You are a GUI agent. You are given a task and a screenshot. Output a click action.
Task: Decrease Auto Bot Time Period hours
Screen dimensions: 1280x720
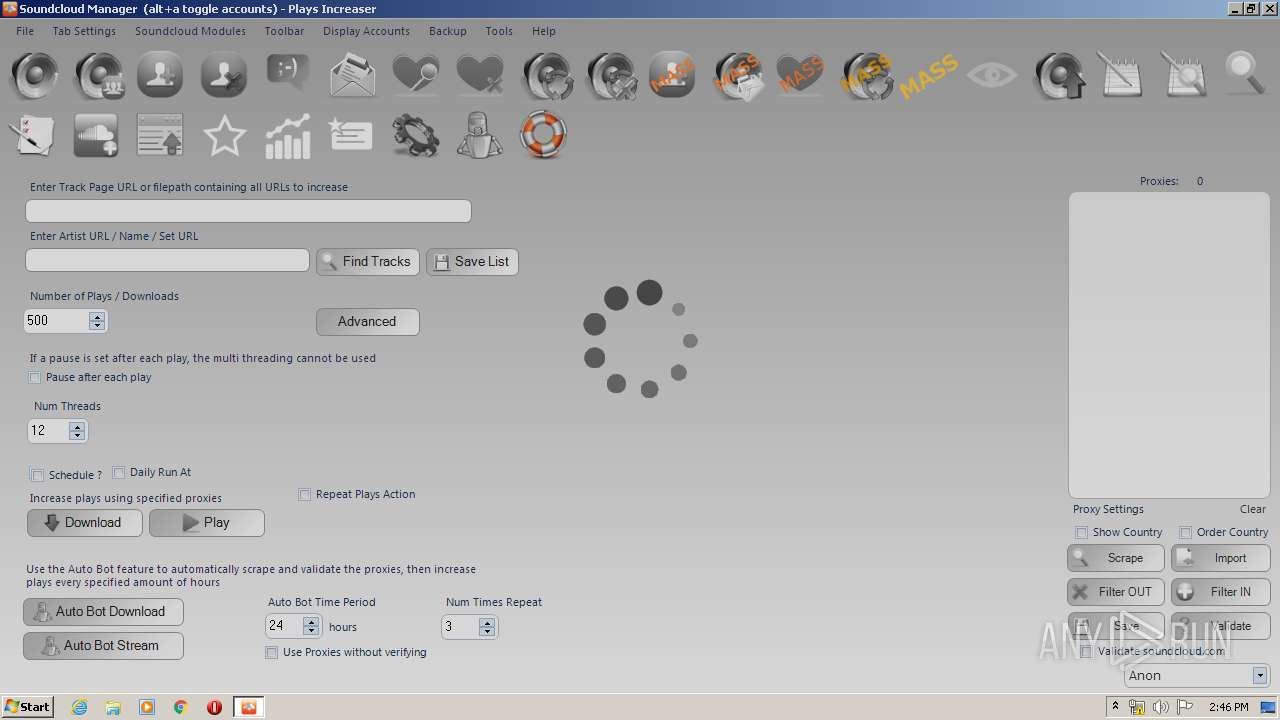point(311,631)
